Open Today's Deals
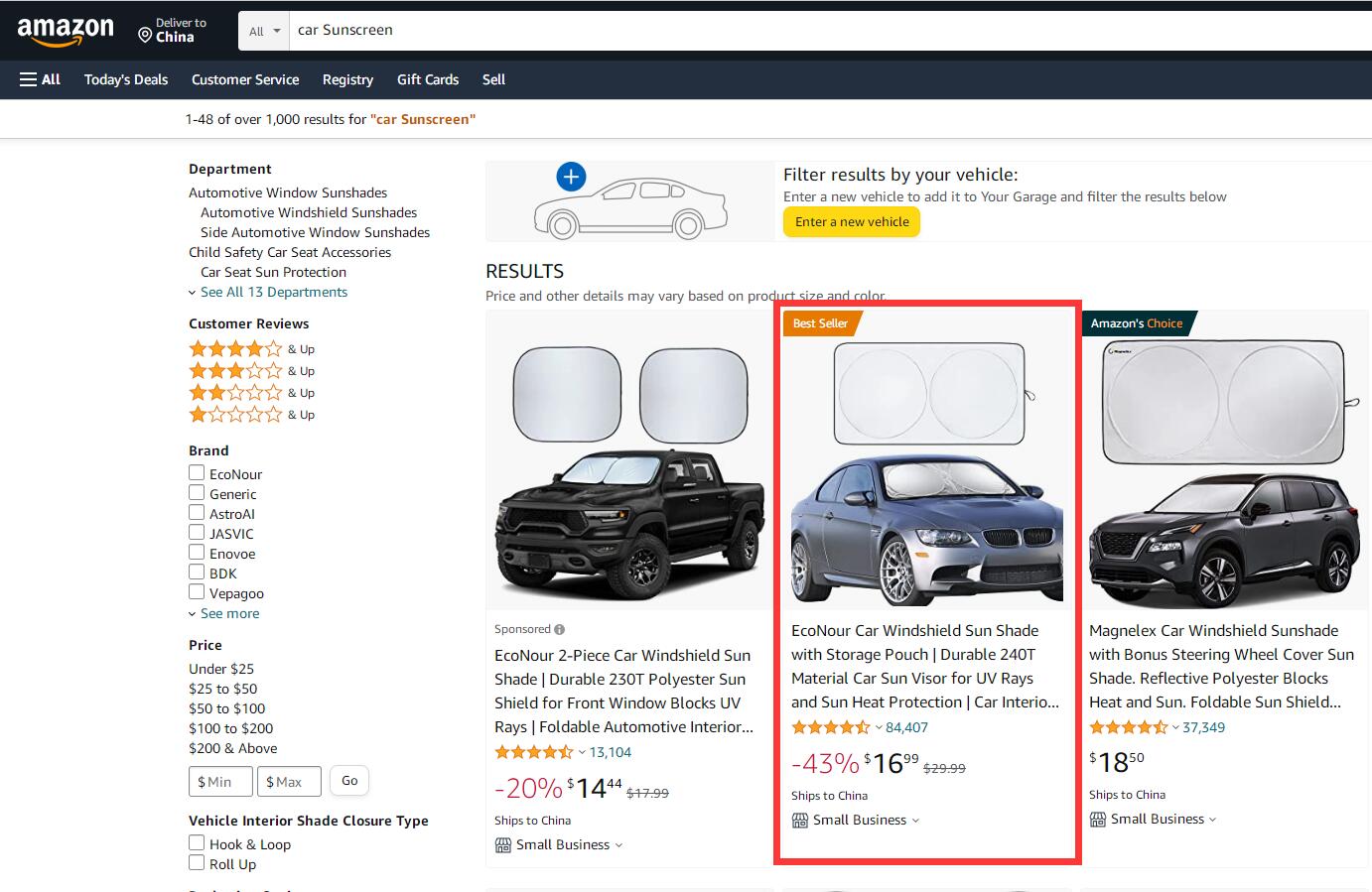This screenshot has width=1372, height=892. click(126, 79)
